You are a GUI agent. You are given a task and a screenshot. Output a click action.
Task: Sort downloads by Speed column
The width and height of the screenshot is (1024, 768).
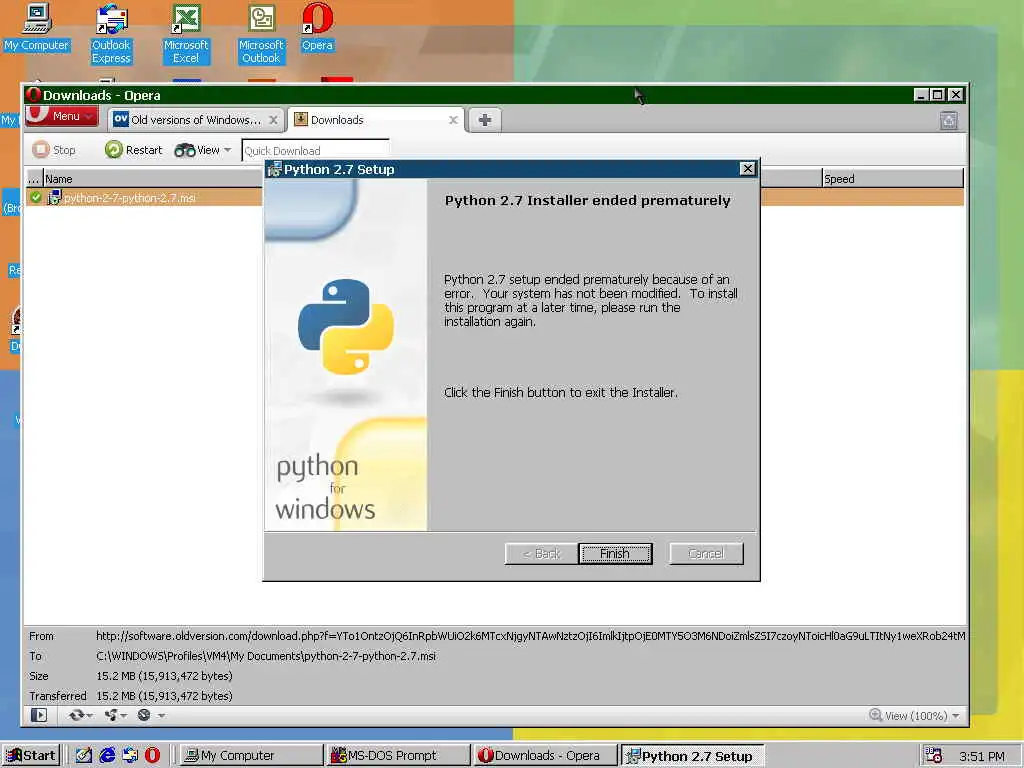pyautogui.click(x=892, y=179)
